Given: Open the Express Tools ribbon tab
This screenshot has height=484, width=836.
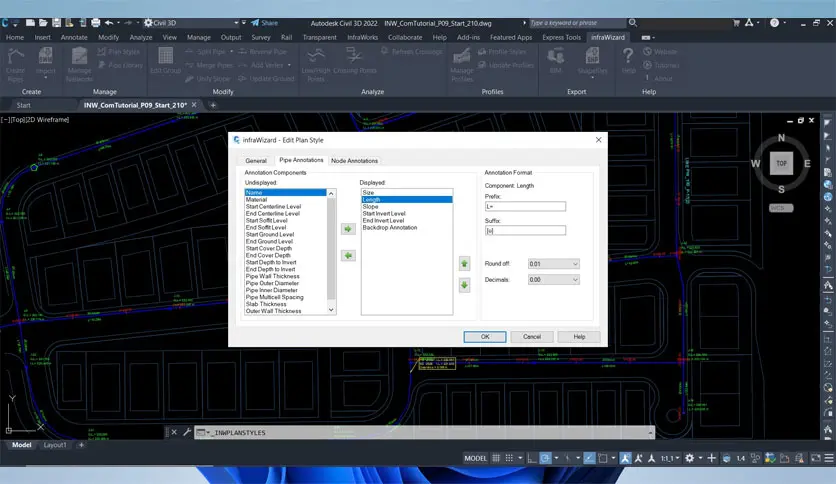Looking at the screenshot, I should 561,37.
